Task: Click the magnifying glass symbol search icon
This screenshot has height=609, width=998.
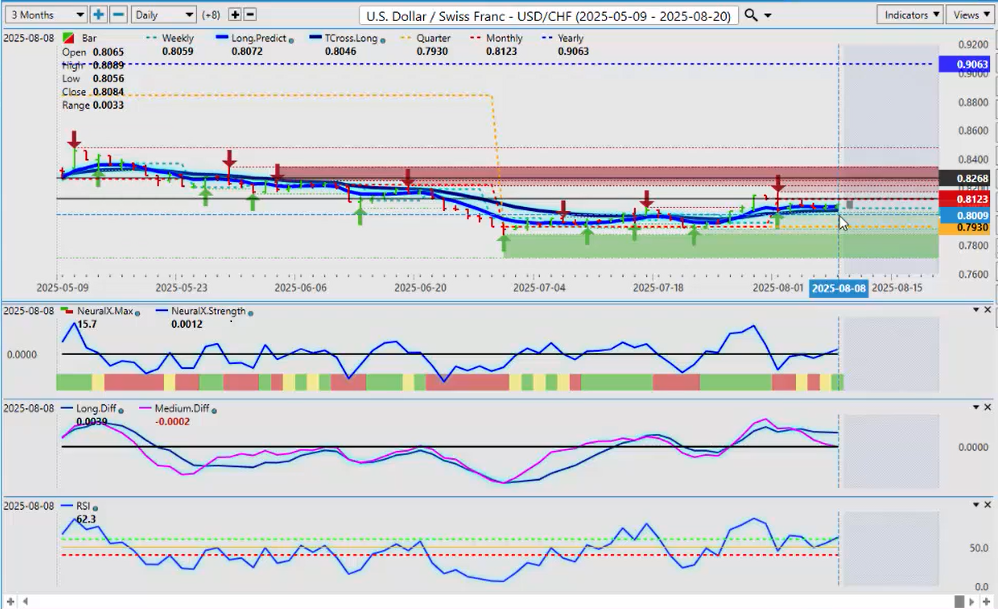Action: 753,15
